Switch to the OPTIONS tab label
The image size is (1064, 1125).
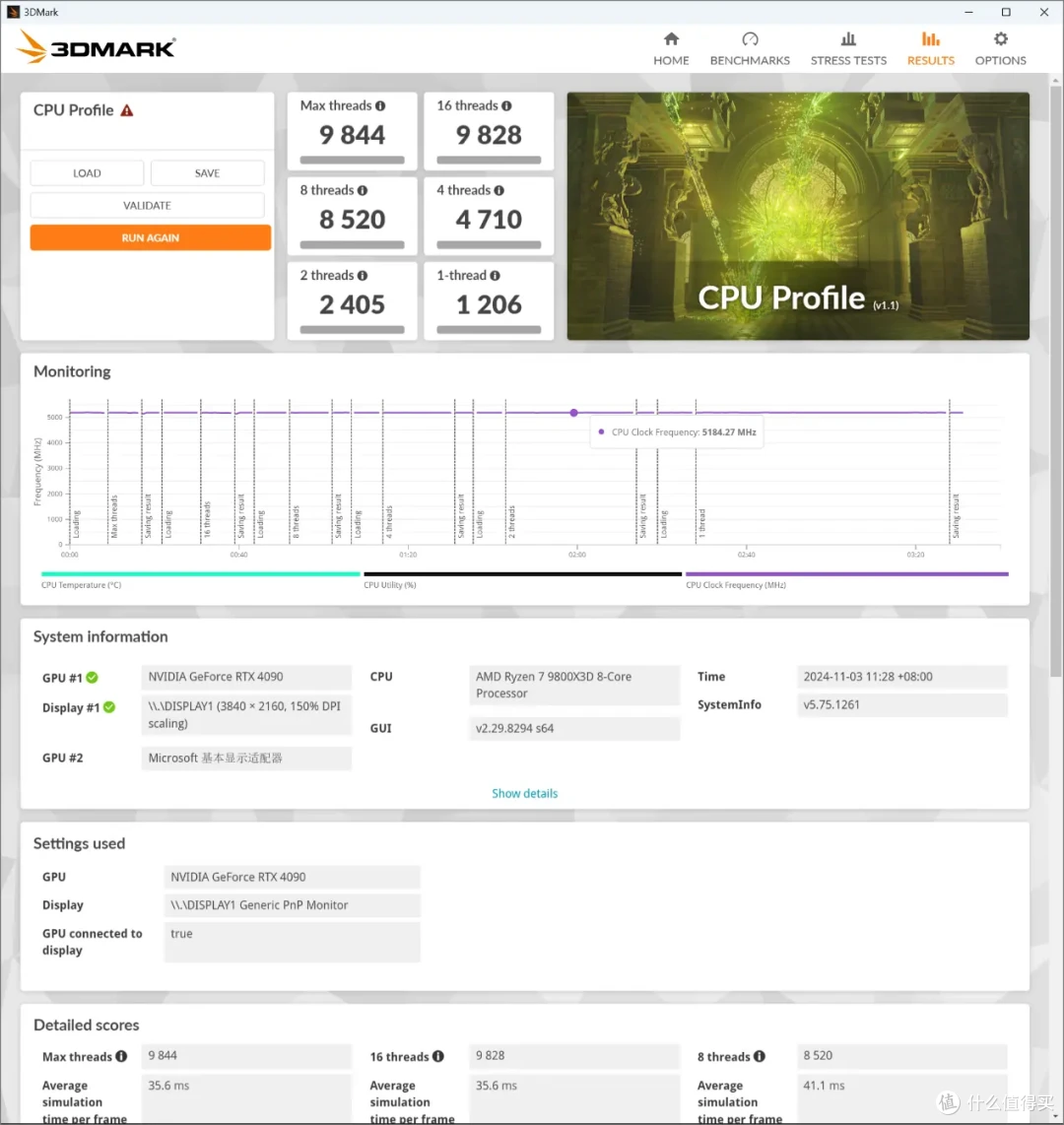(1000, 60)
